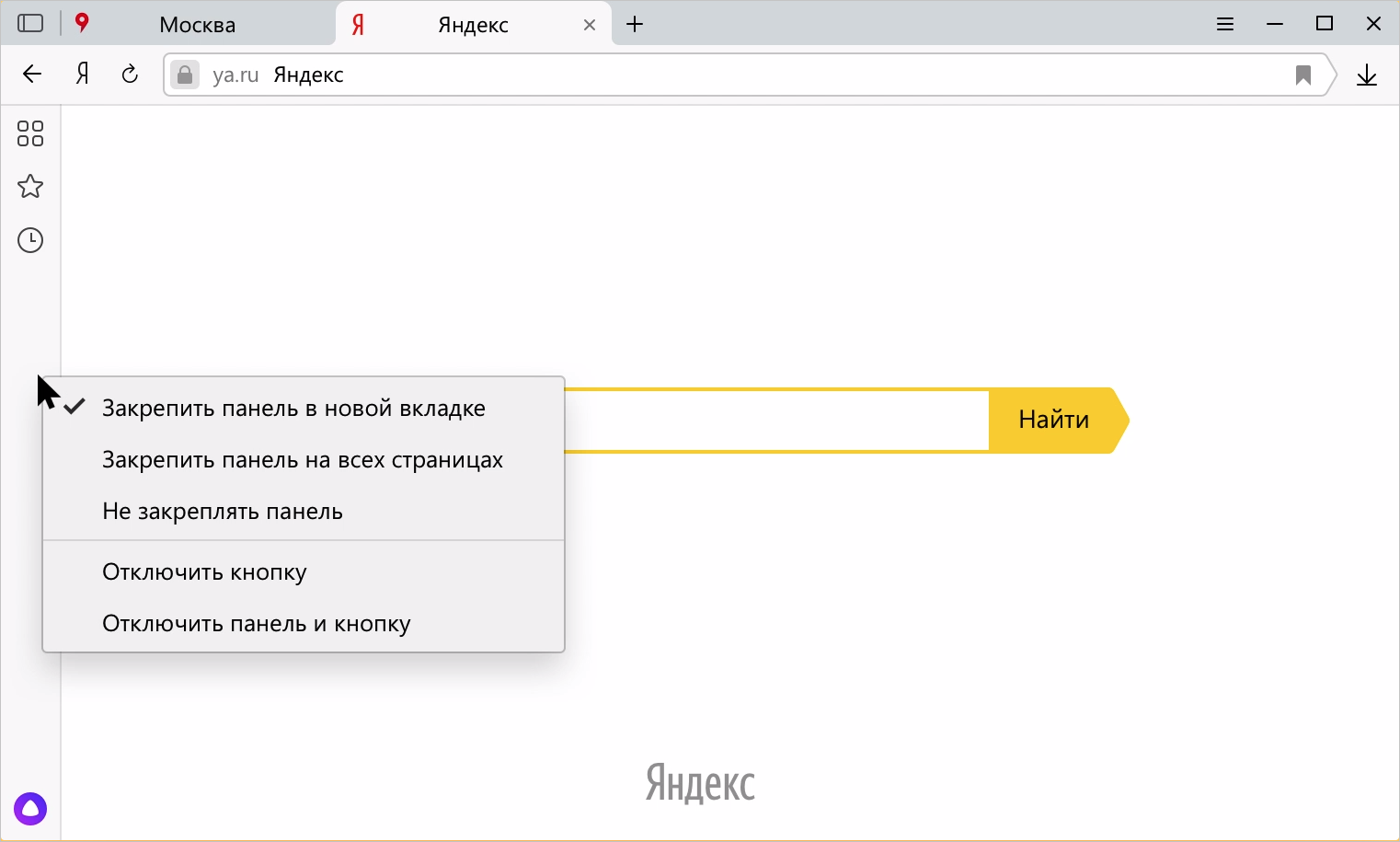1400x842 pixels.
Task: Select the Яндекс tab
Action: pos(475,24)
